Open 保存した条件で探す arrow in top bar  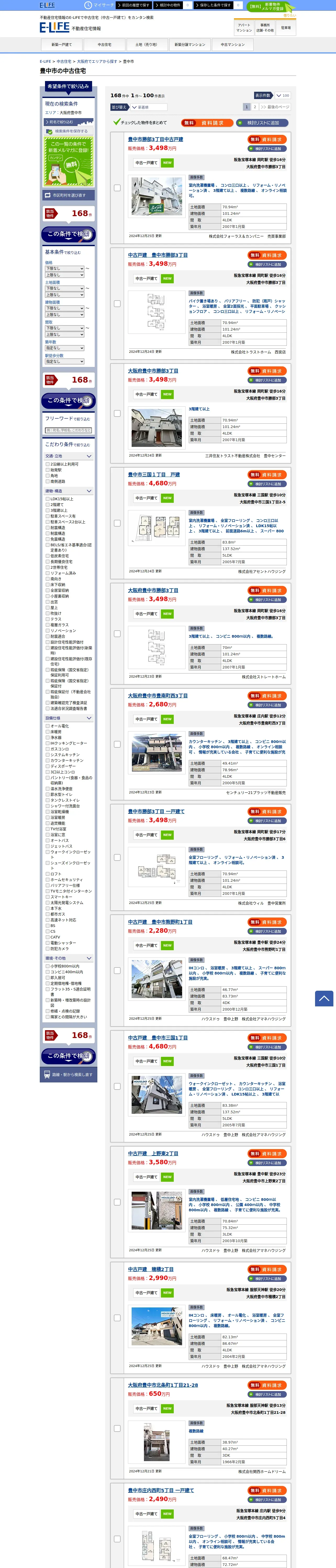coord(214,5)
